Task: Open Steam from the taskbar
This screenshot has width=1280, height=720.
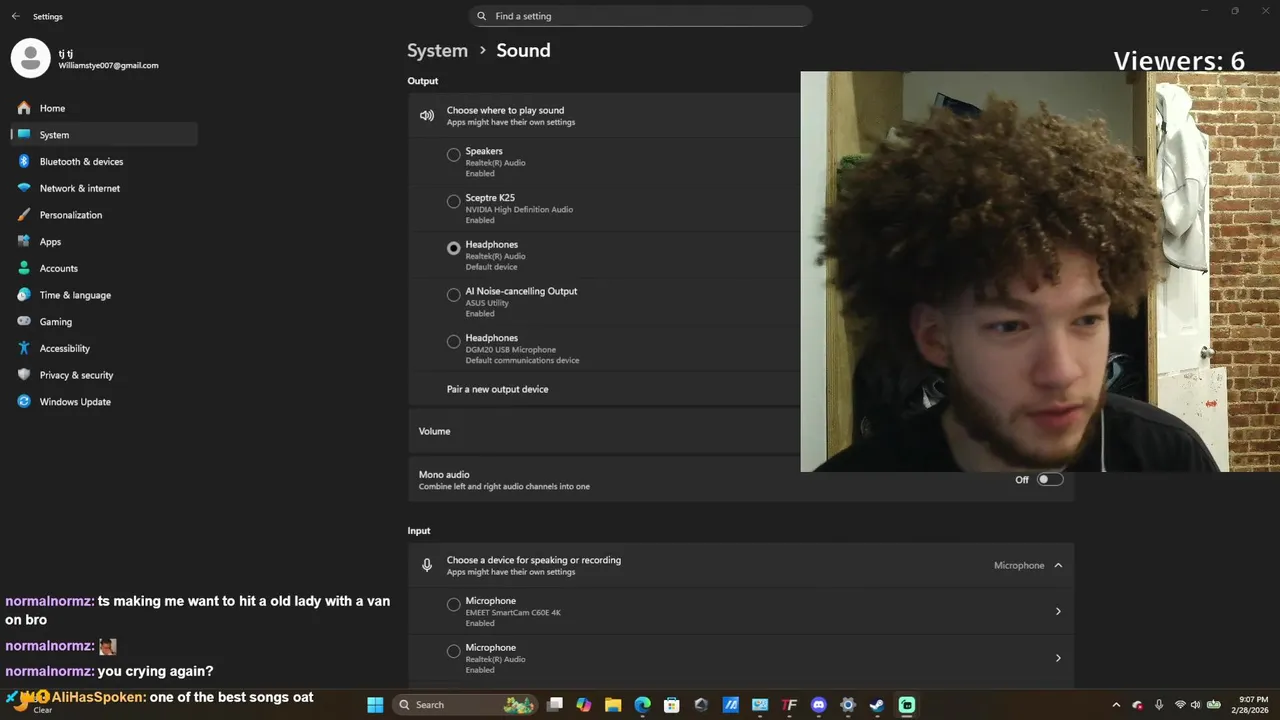Action: 877,705
